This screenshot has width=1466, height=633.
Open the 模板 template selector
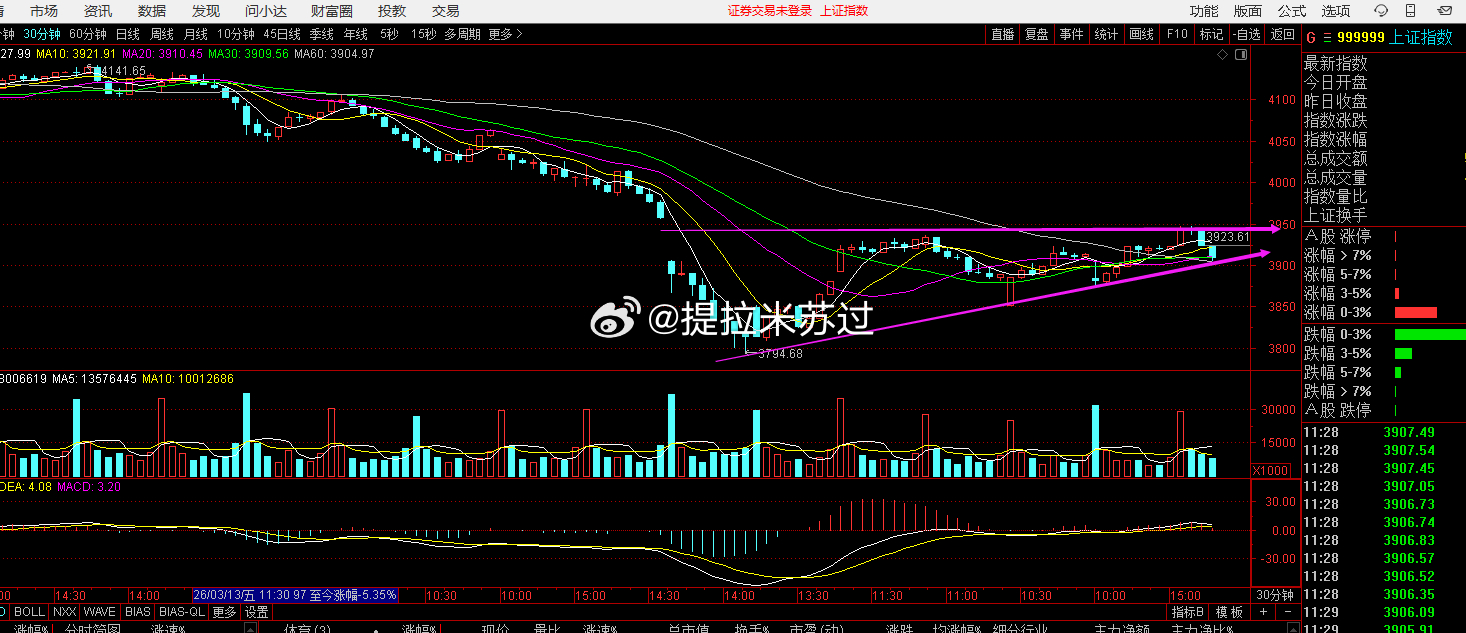coord(1229,611)
